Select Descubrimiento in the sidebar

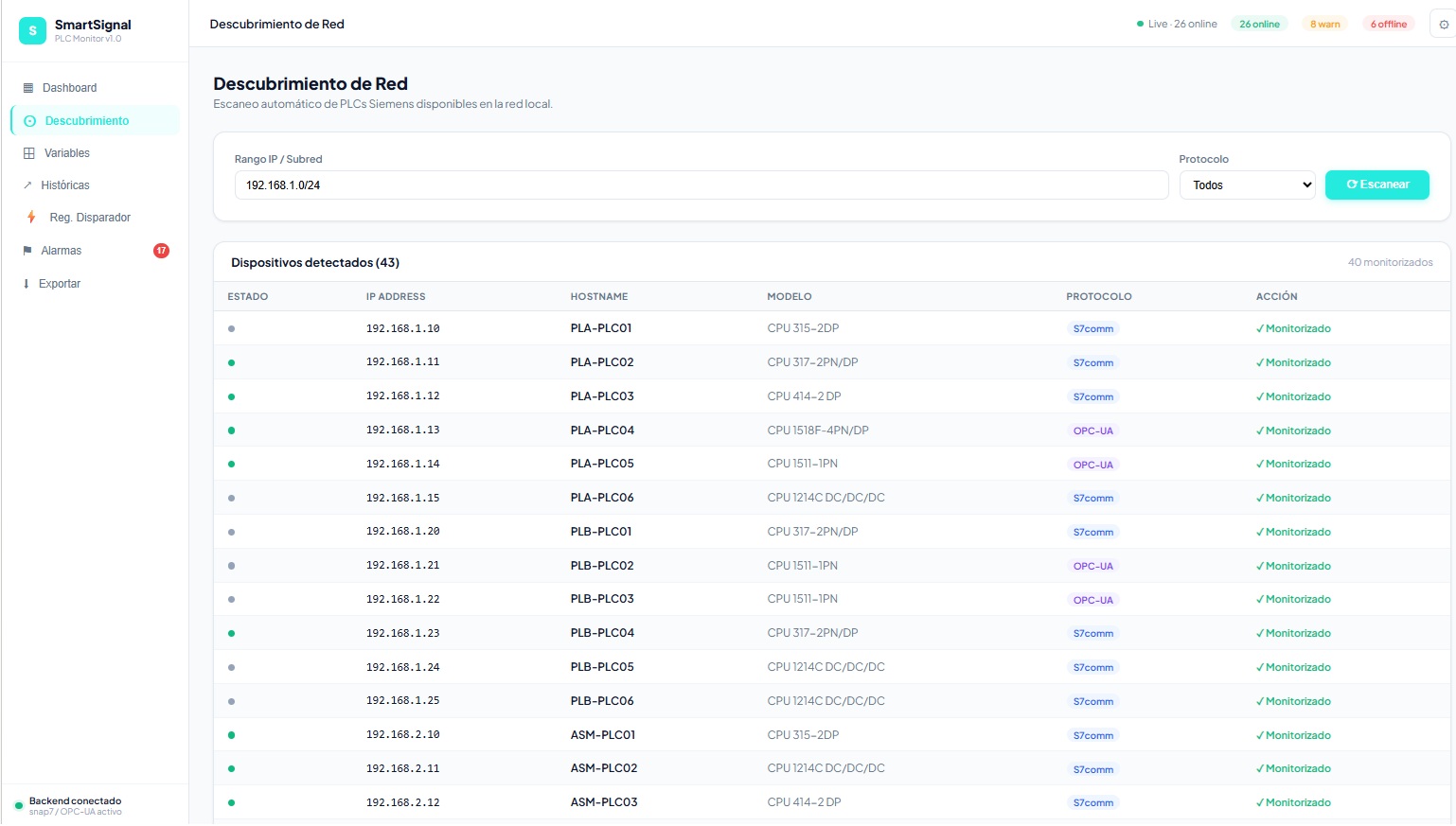tap(95, 120)
